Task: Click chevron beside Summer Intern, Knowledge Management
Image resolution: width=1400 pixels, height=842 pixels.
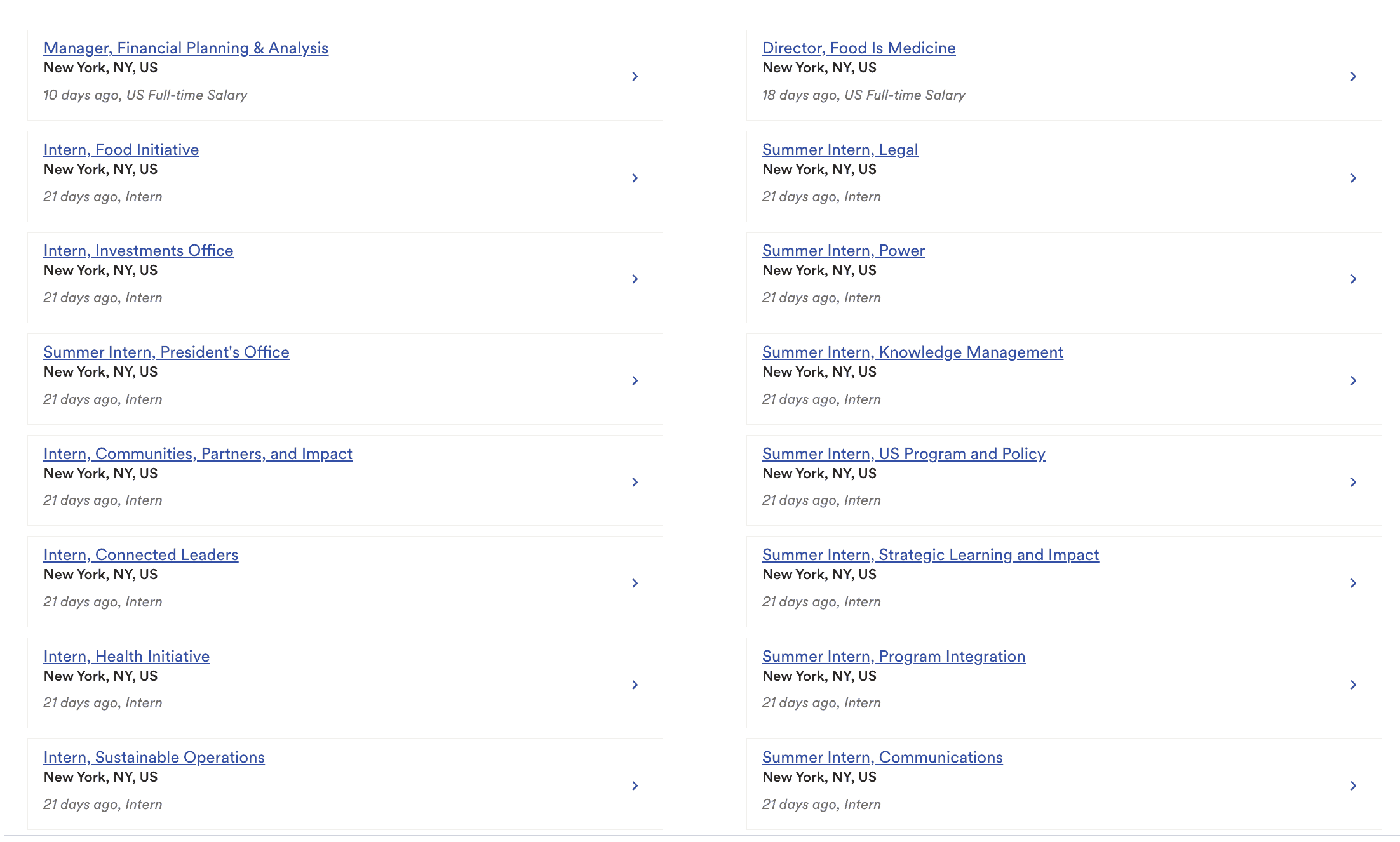Action: (1353, 380)
